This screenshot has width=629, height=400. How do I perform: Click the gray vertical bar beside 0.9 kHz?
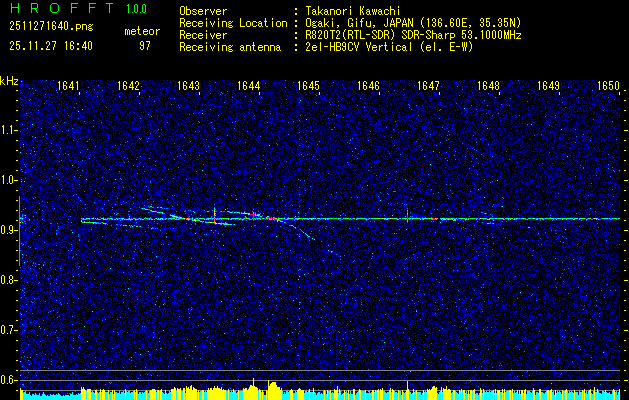pos(19,231)
